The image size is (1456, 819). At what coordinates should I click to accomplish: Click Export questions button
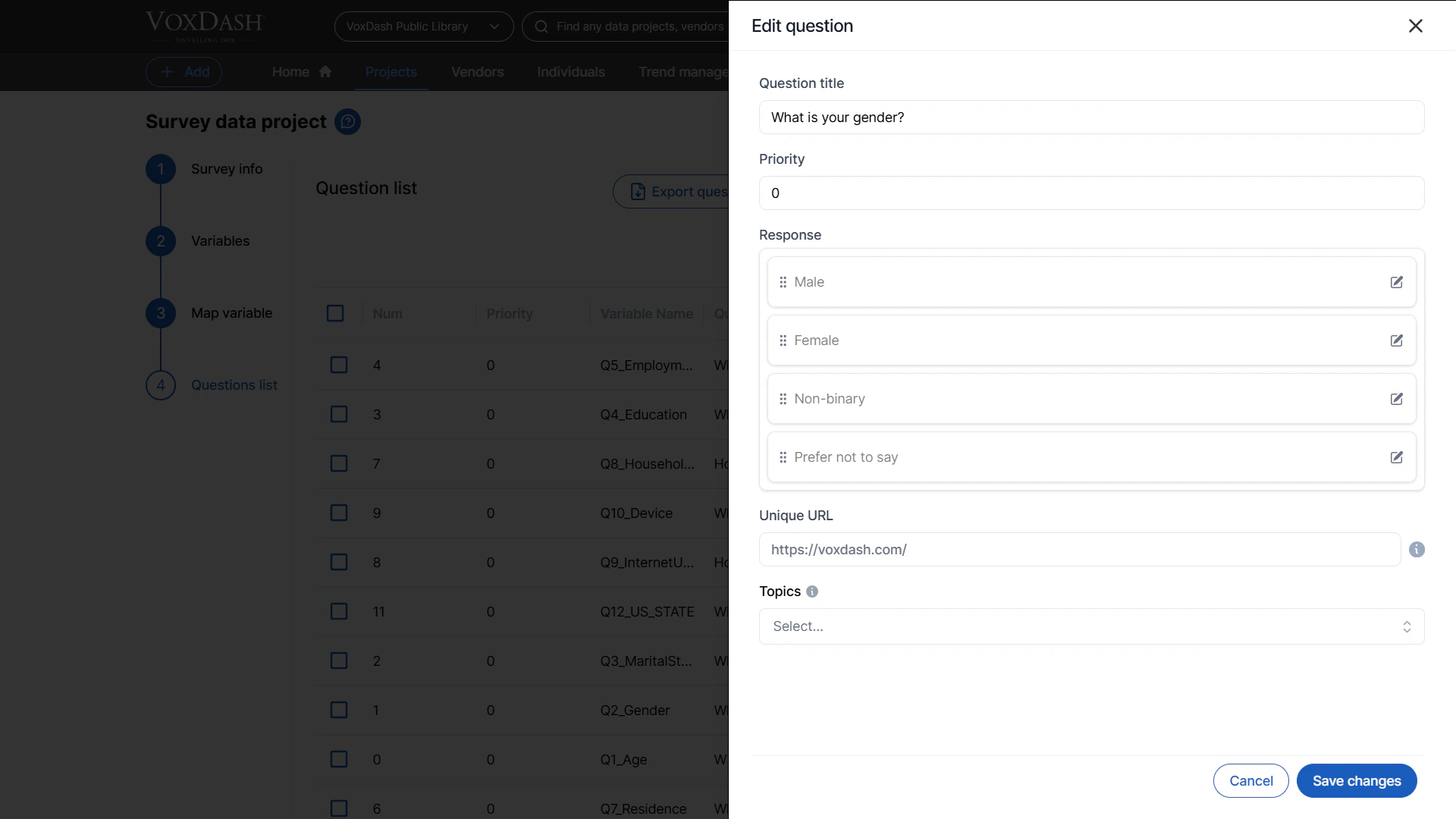(x=671, y=192)
